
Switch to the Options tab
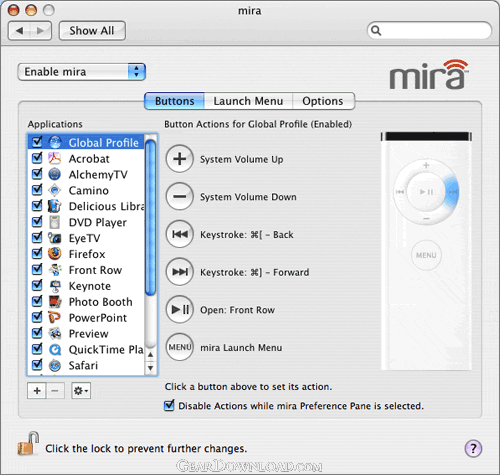323,101
